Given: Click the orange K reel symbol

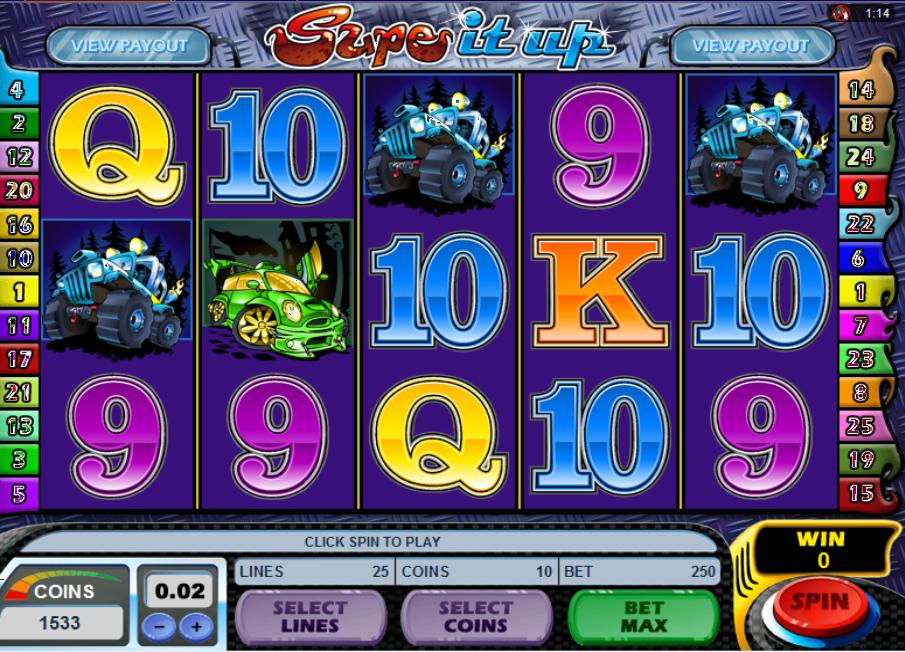Looking at the screenshot, I should coord(600,290).
